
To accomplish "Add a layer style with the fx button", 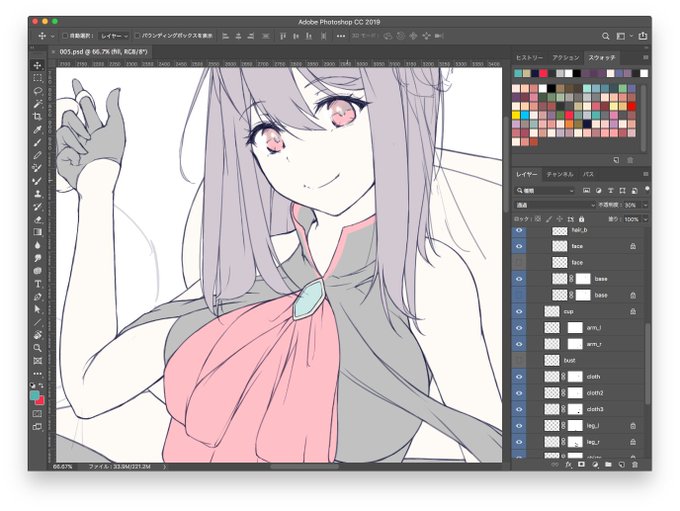I will coord(568,465).
